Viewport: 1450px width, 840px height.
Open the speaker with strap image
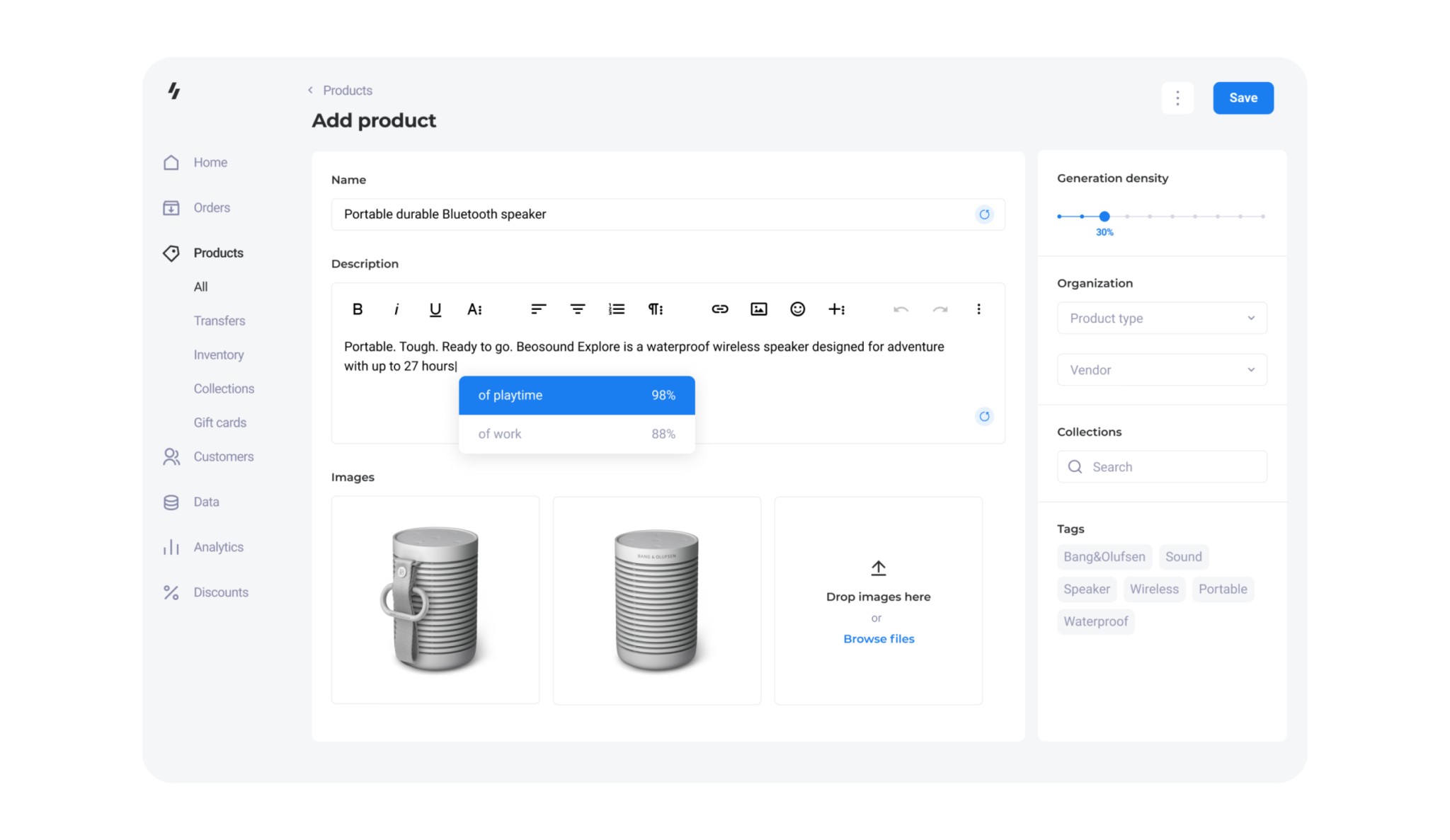(x=435, y=600)
